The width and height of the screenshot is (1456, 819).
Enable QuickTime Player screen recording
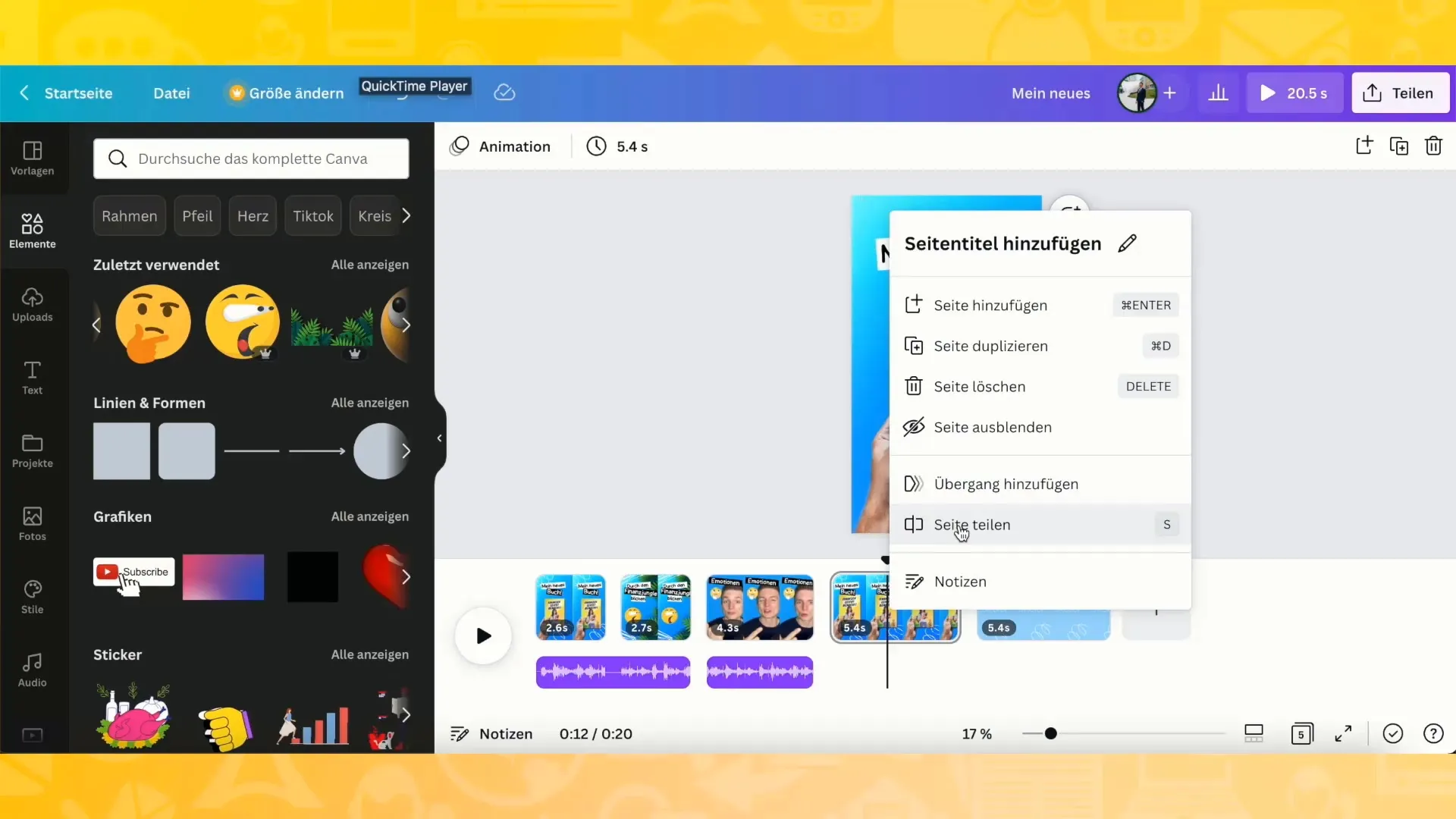tap(413, 85)
